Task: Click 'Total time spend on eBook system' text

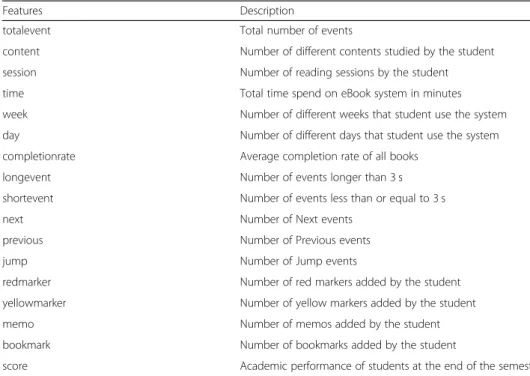Action: [x=351, y=94]
